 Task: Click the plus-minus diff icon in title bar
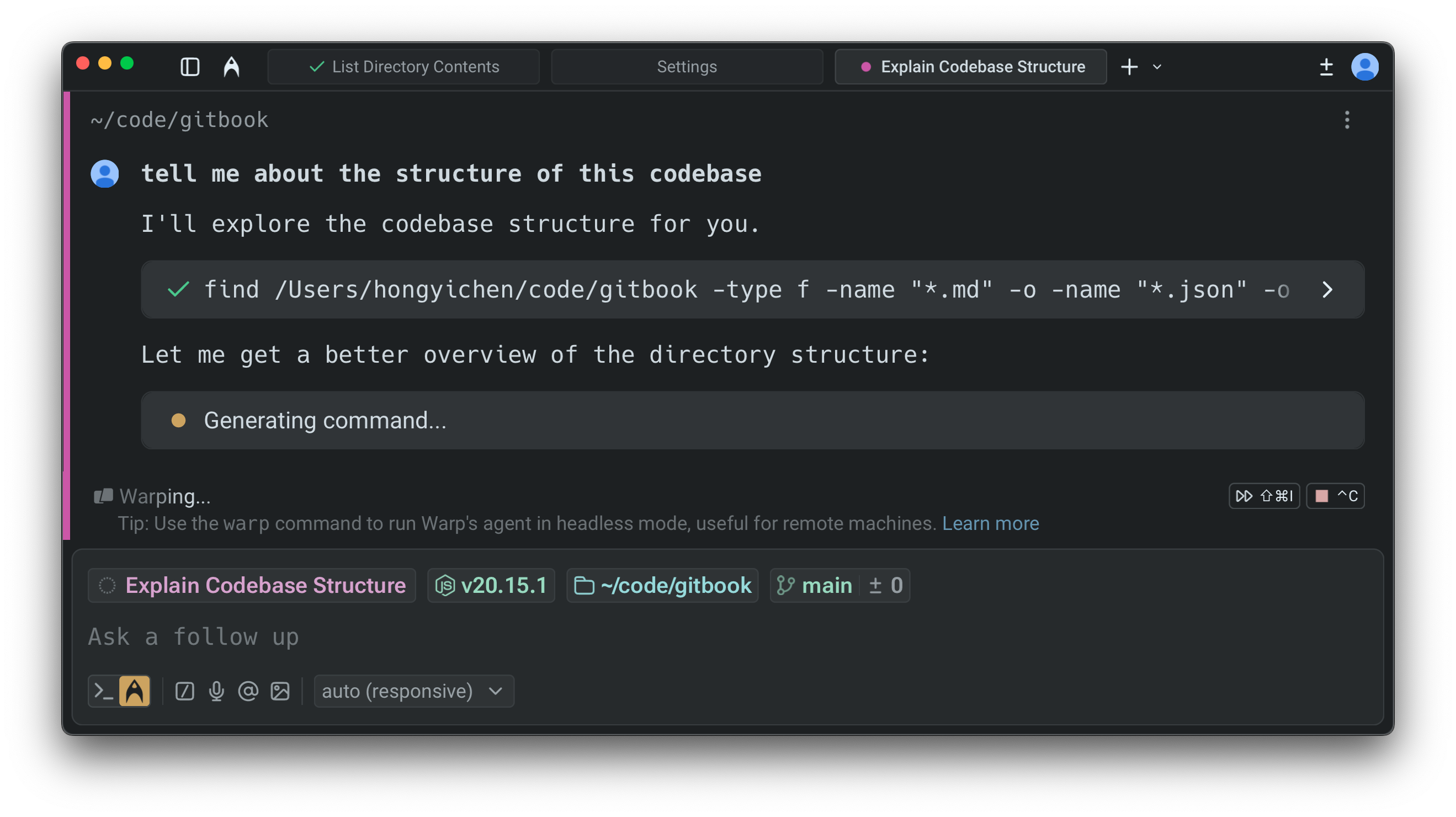tap(1326, 67)
